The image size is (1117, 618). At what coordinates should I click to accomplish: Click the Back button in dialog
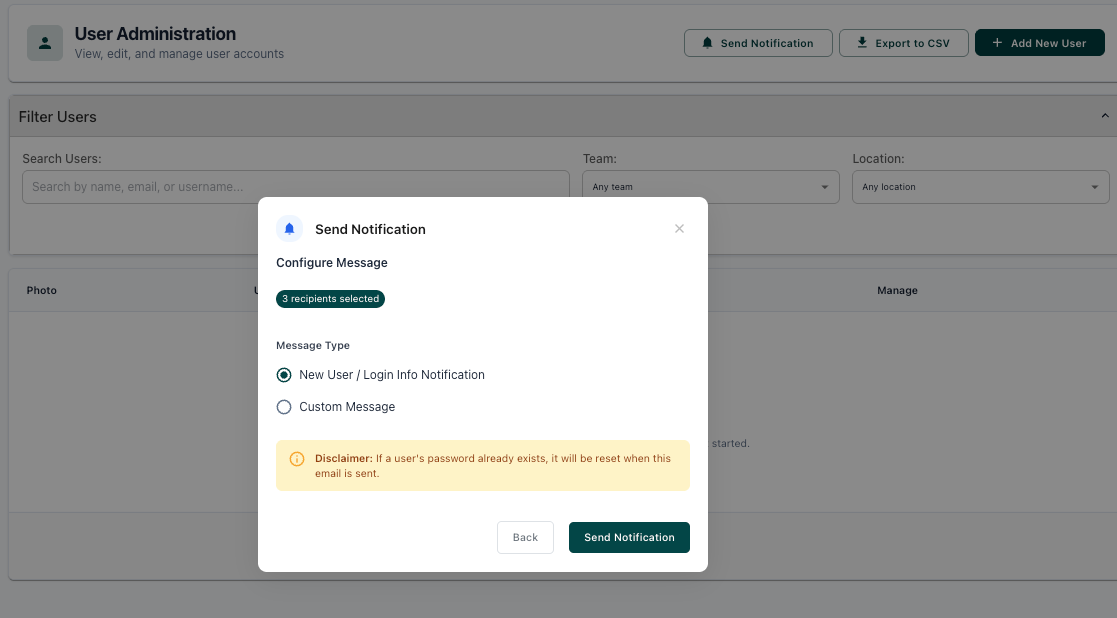point(525,538)
